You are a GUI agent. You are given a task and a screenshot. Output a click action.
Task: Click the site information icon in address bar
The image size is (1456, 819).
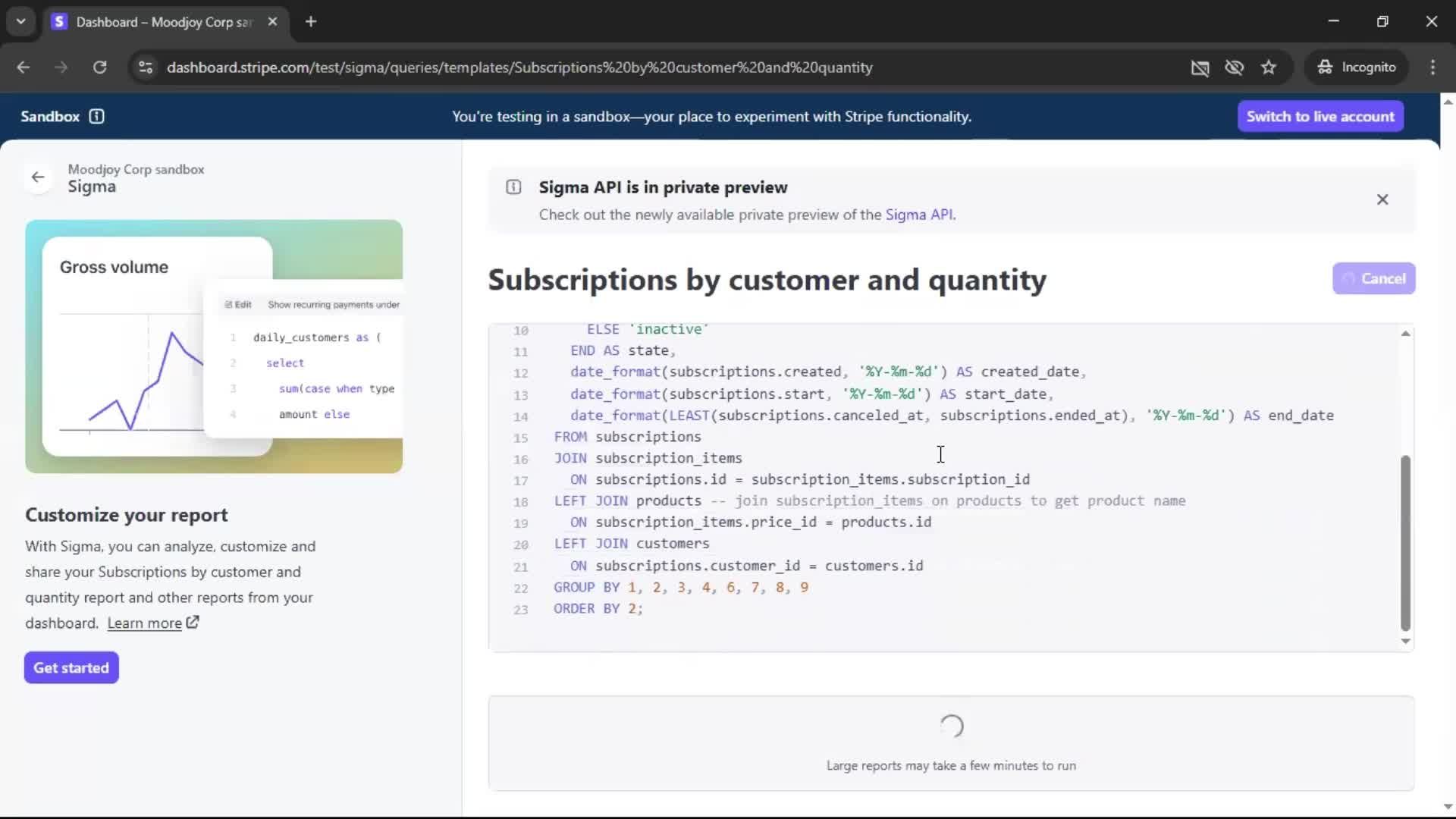click(x=146, y=67)
